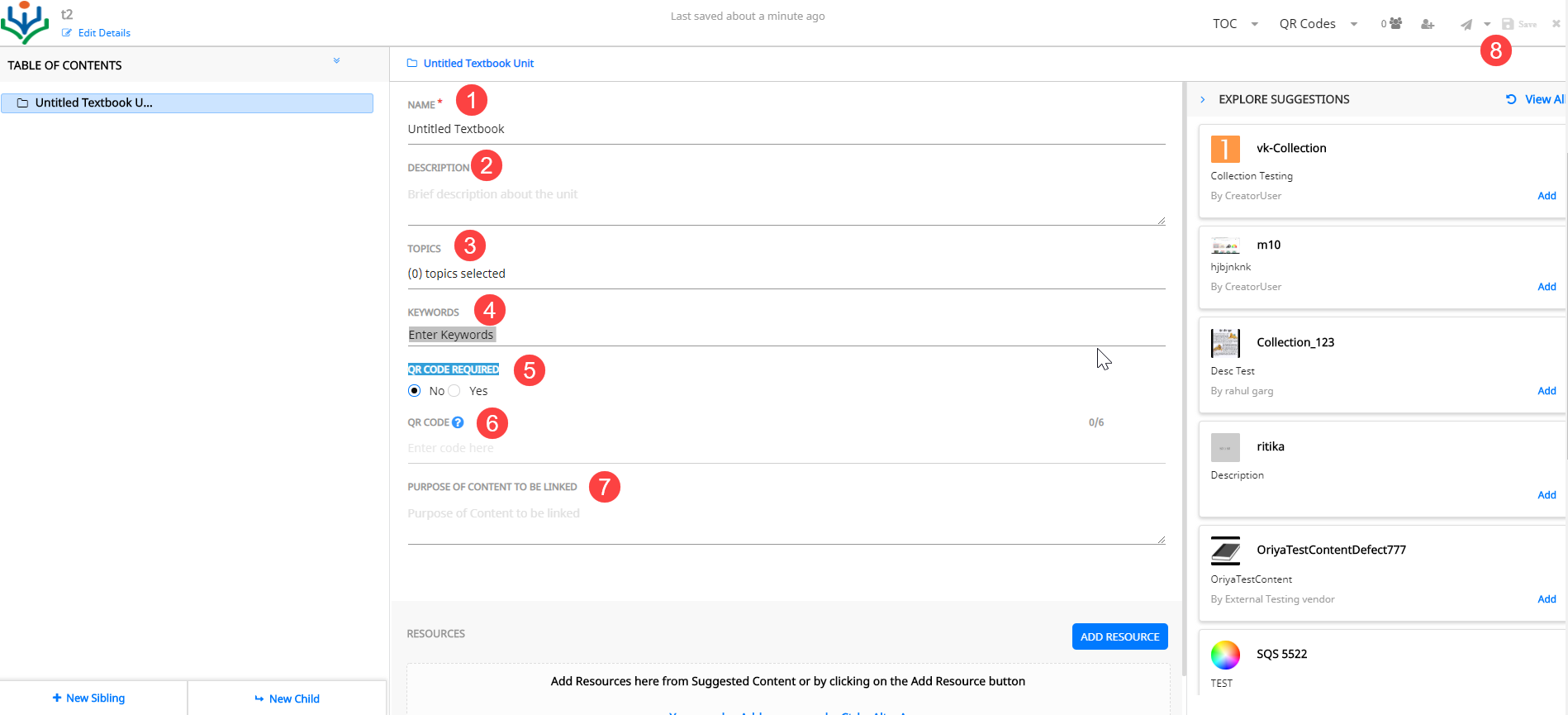Click the send for review paper plane icon
1568x715 pixels.
pos(1466,25)
